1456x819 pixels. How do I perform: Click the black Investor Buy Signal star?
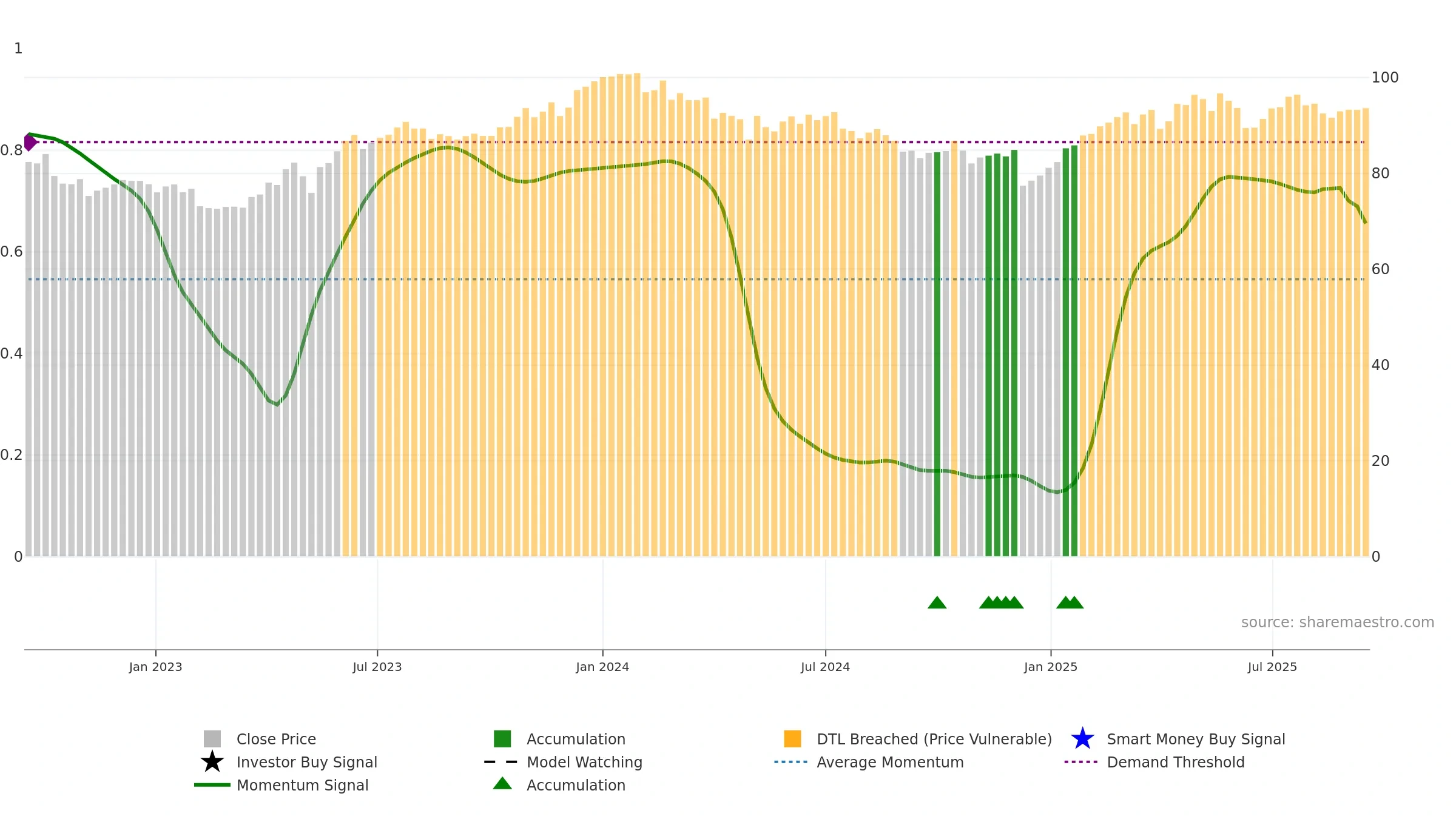pyautogui.click(x=212, y=762)
